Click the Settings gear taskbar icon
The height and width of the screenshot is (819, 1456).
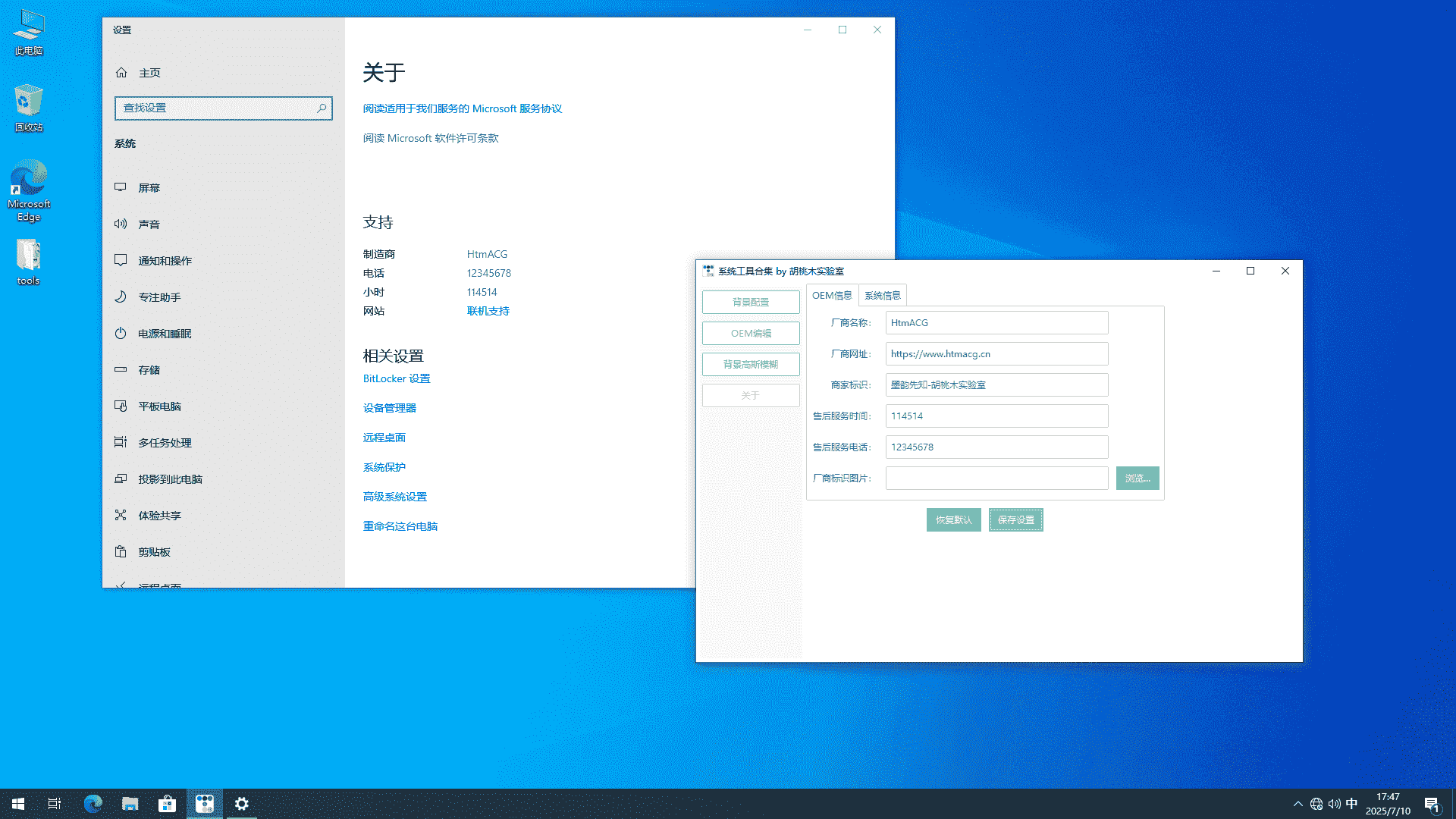(242, 804)
